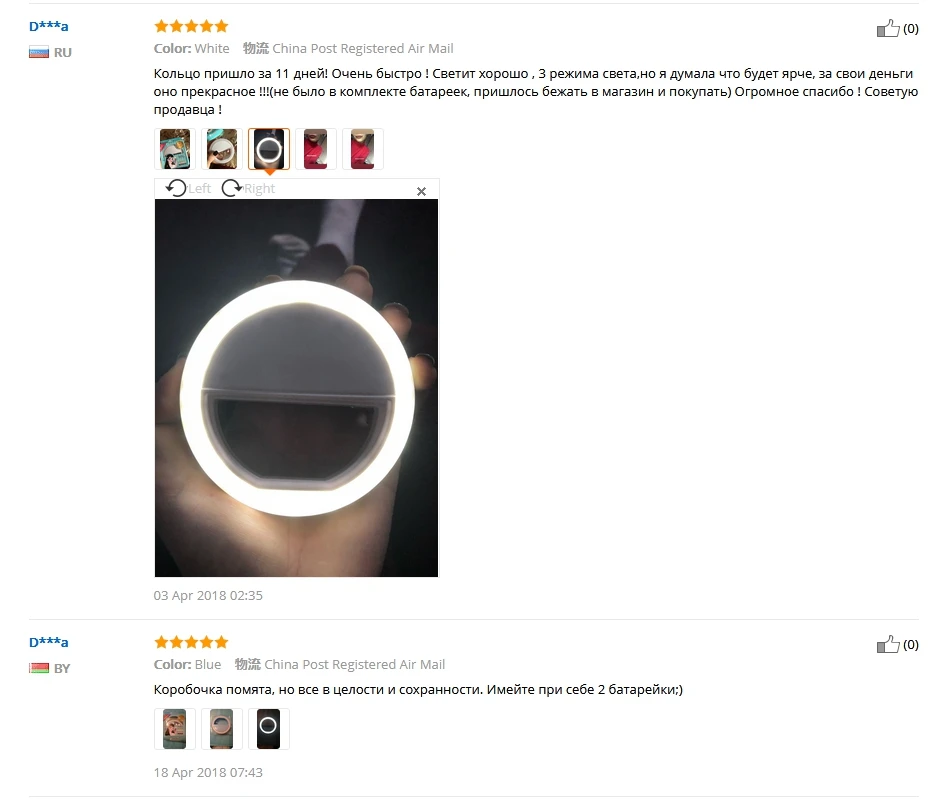Open second review's pink ring thumbnail
952x799 pixels.
(x=222, y=729)
